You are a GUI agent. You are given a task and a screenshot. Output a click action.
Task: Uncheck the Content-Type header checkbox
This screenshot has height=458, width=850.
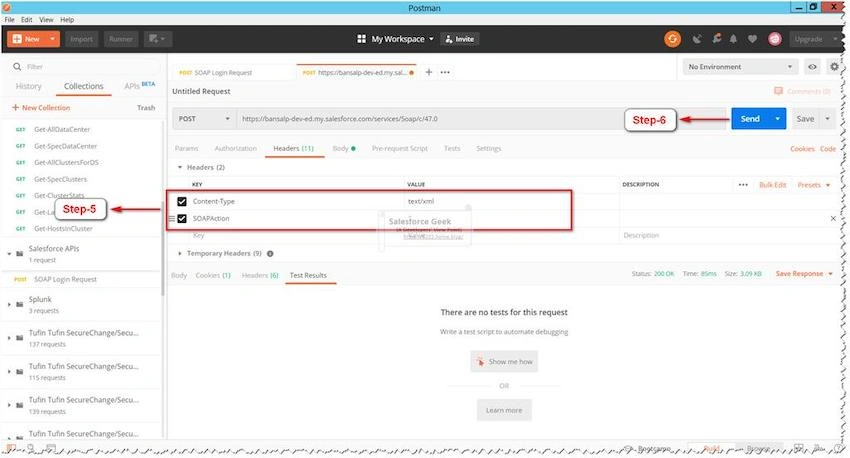(x=182, y=202)
